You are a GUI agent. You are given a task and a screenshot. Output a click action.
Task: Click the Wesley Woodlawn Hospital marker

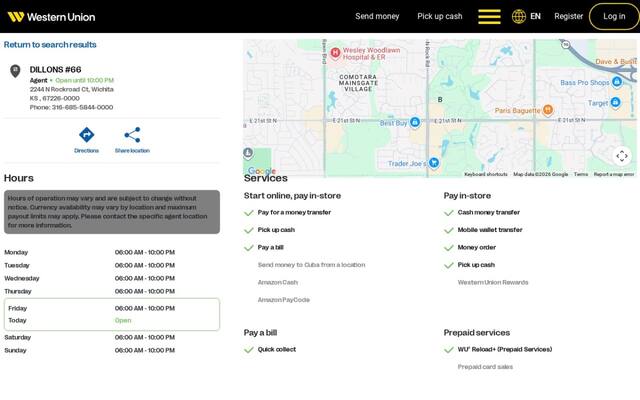click(335, 53)
